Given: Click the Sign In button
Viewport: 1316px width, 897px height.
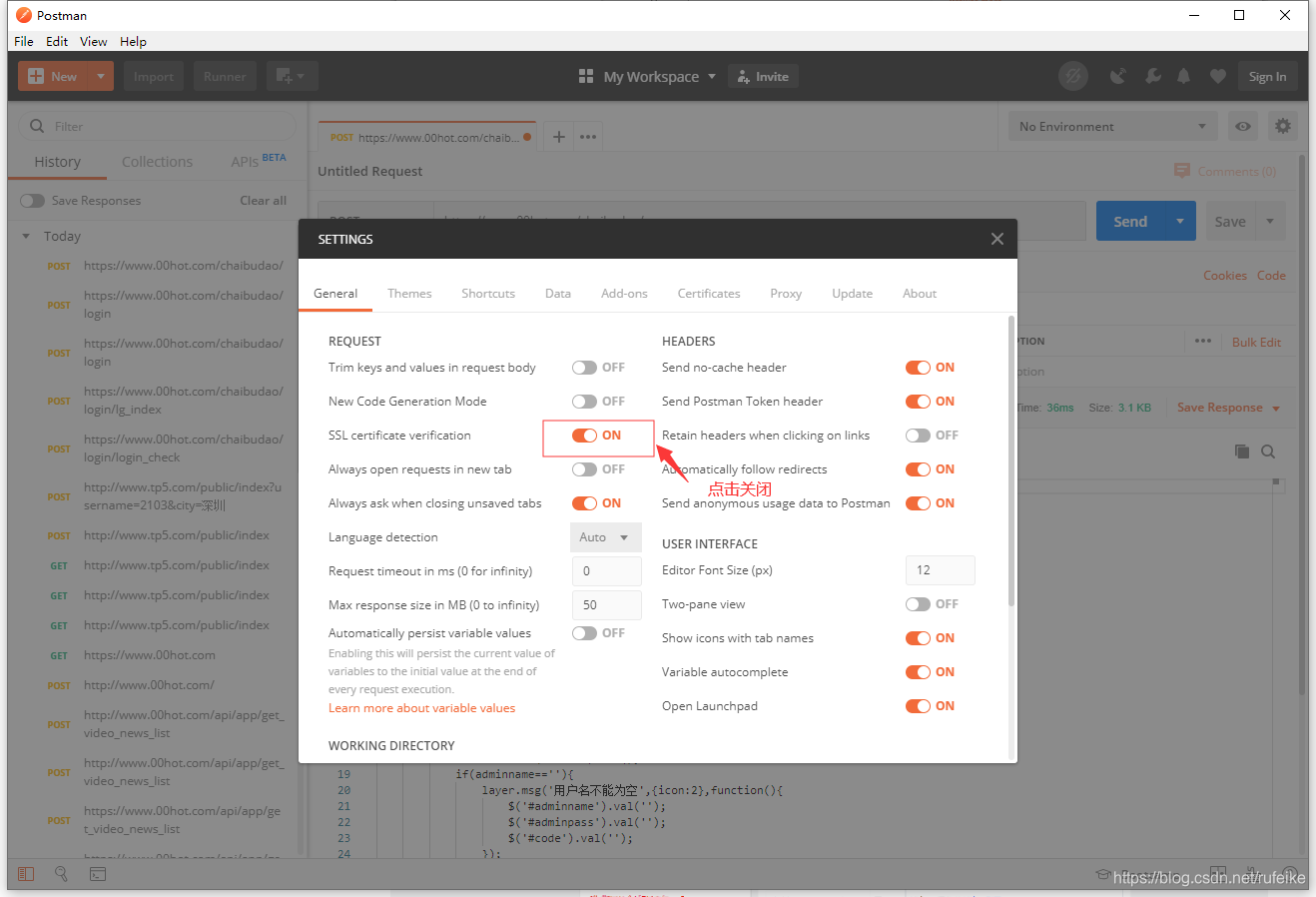Looking at the screenshot, I should tap(1267, 76).
